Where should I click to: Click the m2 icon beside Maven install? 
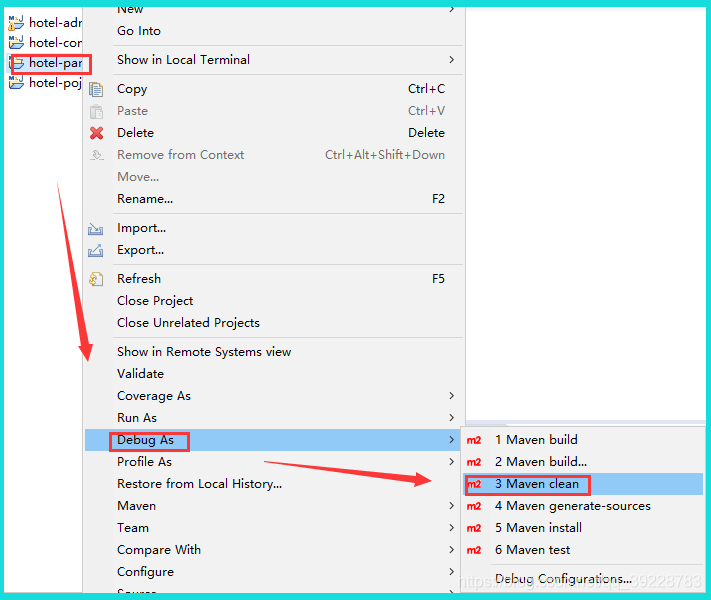coord(474,528)
